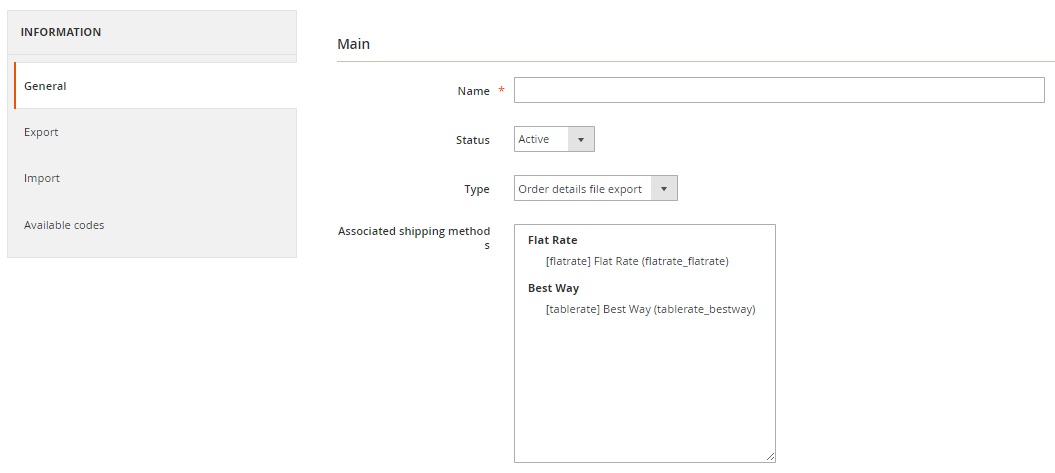Open the Status dropdown showing Active
This screenshot has height=473, width=1055.
(x=554, y=139)
